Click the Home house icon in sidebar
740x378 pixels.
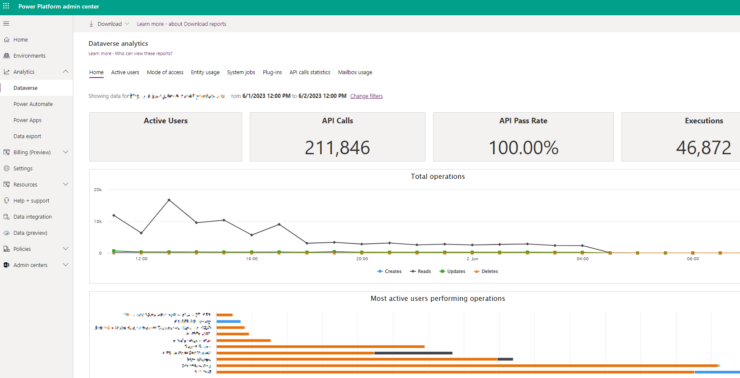7,40
